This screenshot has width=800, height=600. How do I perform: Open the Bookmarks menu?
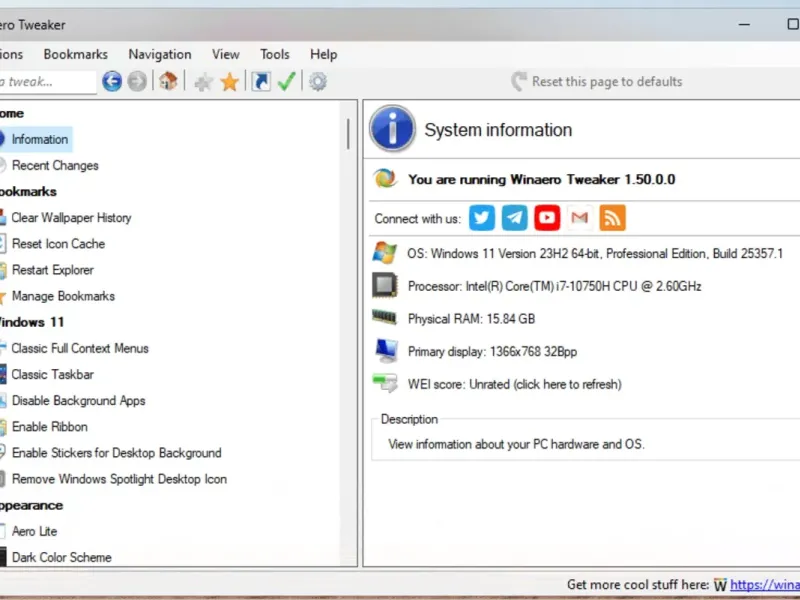click(x=76, y=54)
